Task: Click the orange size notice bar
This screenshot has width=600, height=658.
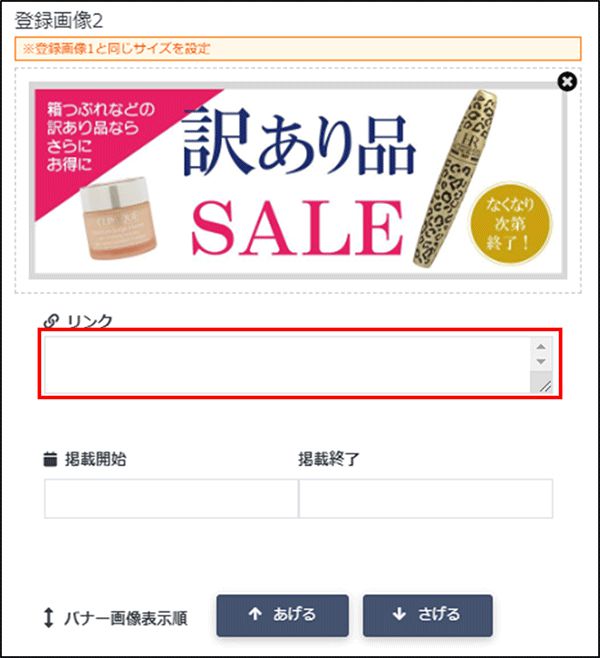Action: coord(298,49)
